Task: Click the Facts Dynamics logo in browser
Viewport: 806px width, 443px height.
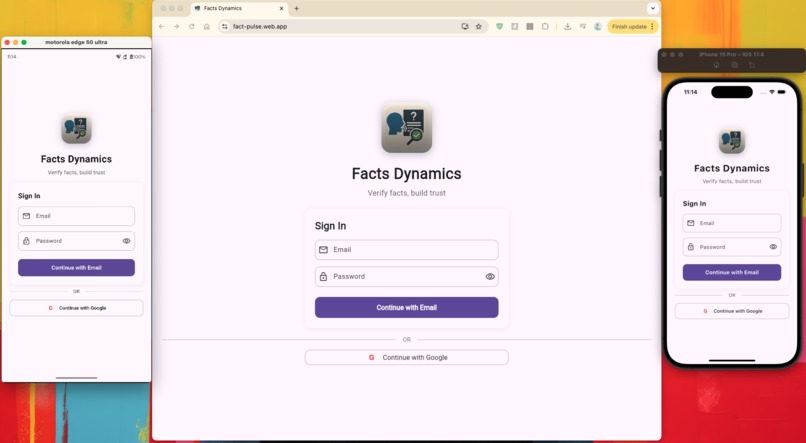Action: pos(407,128)
